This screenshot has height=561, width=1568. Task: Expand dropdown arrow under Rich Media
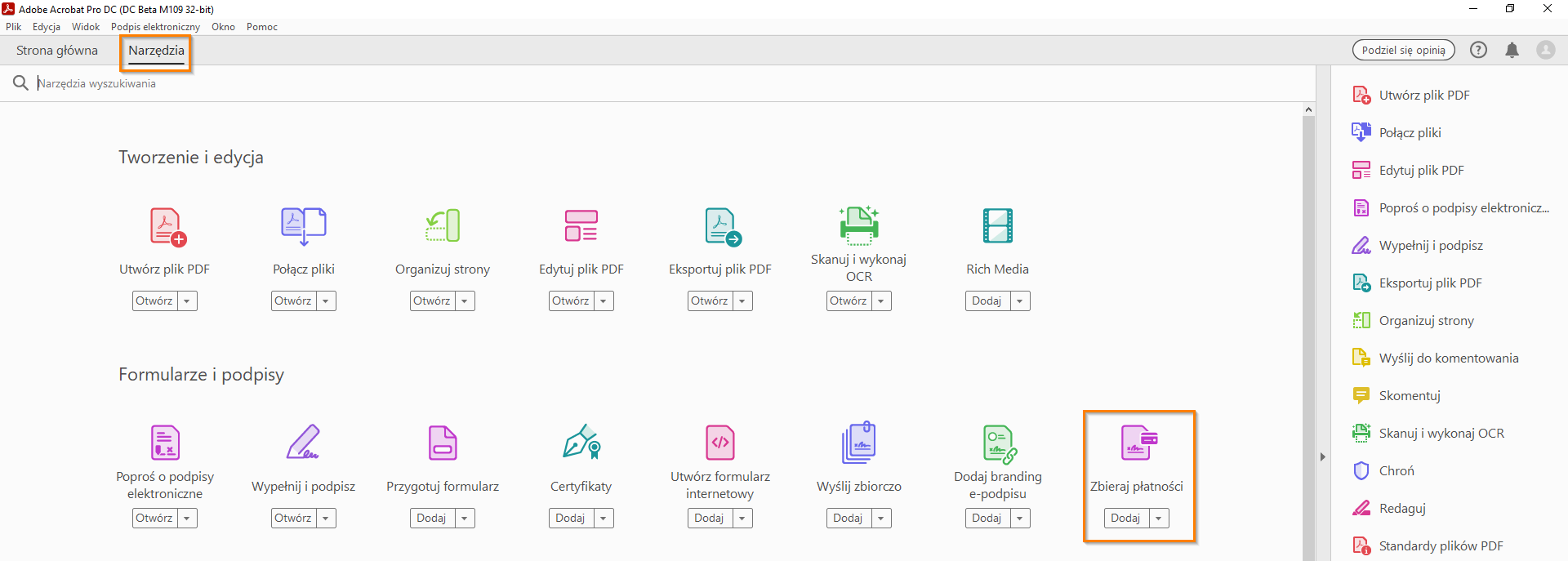pyautogui.click(x=1020, y=301)
